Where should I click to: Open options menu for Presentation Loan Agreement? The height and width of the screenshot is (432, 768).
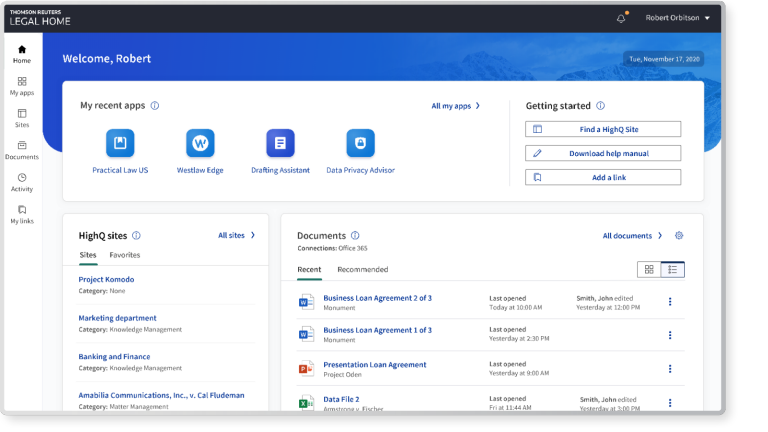click(x=670, y=369)
